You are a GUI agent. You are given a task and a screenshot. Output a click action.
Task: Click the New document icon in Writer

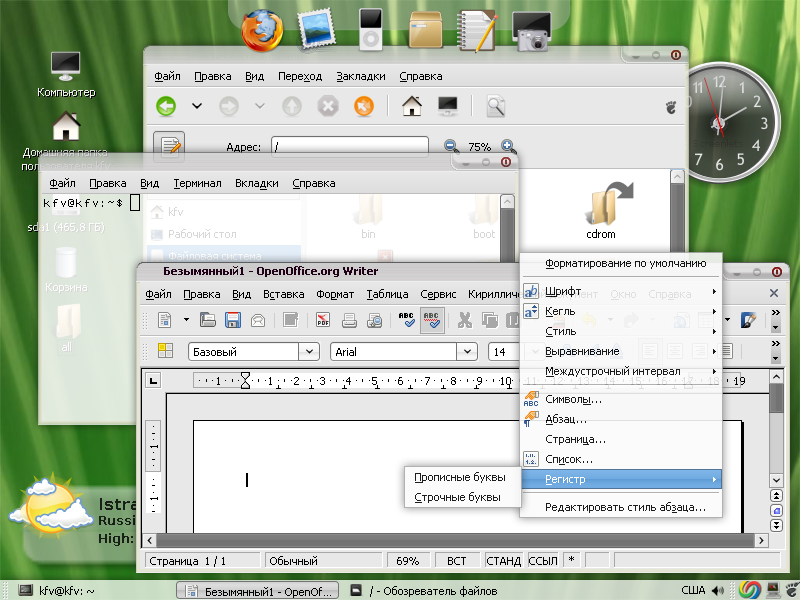(165, 320)
